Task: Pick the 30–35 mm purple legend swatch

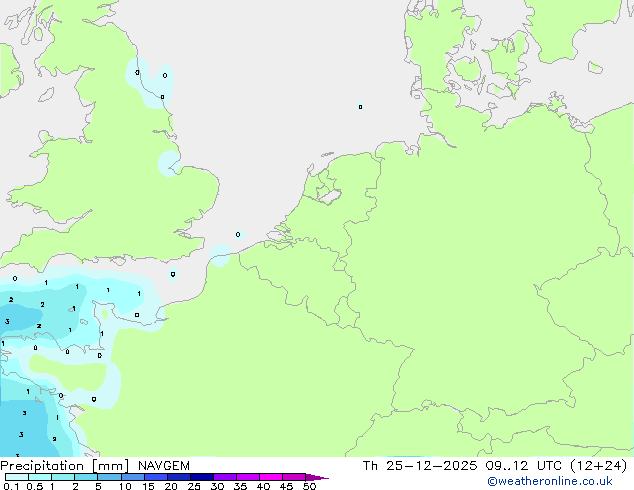Action: (x=225, y=477)
